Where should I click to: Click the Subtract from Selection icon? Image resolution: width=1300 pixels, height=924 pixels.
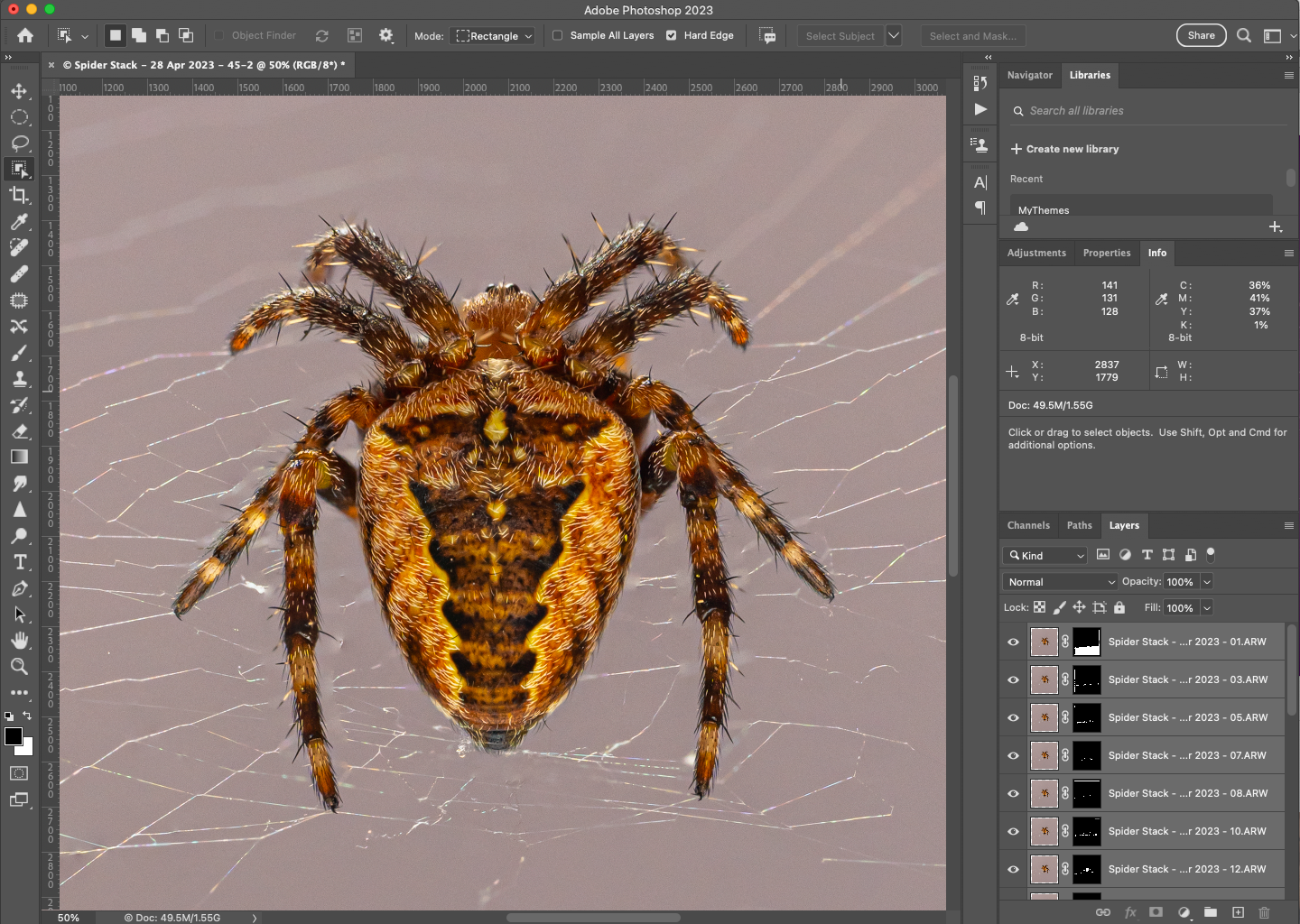(x=162, y=35)
